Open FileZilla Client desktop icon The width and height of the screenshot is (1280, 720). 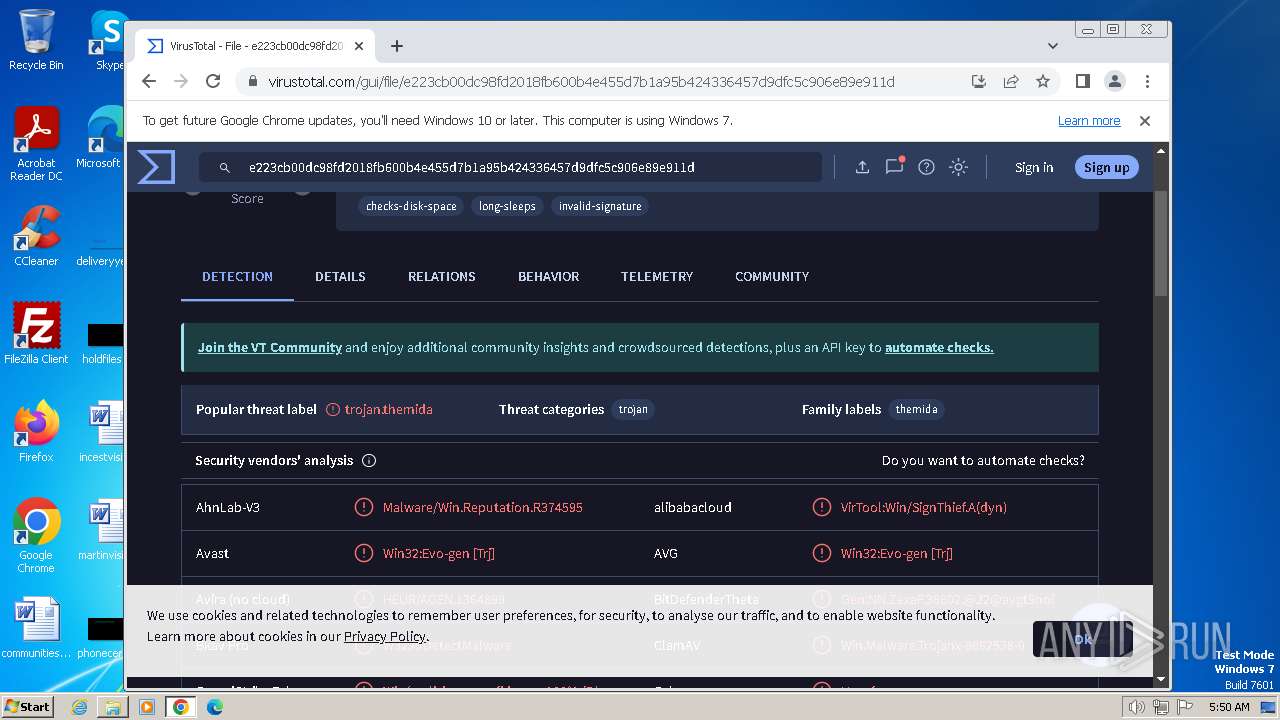point(36,334)
